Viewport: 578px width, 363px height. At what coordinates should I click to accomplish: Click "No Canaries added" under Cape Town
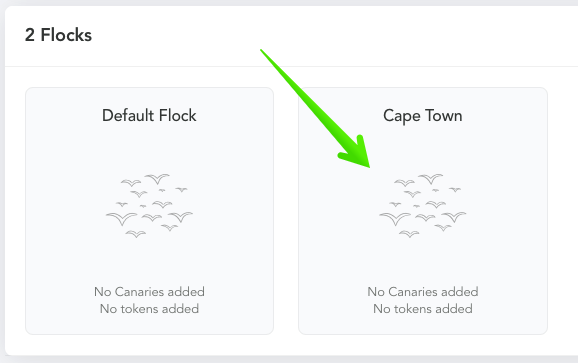tap(423, 292)
